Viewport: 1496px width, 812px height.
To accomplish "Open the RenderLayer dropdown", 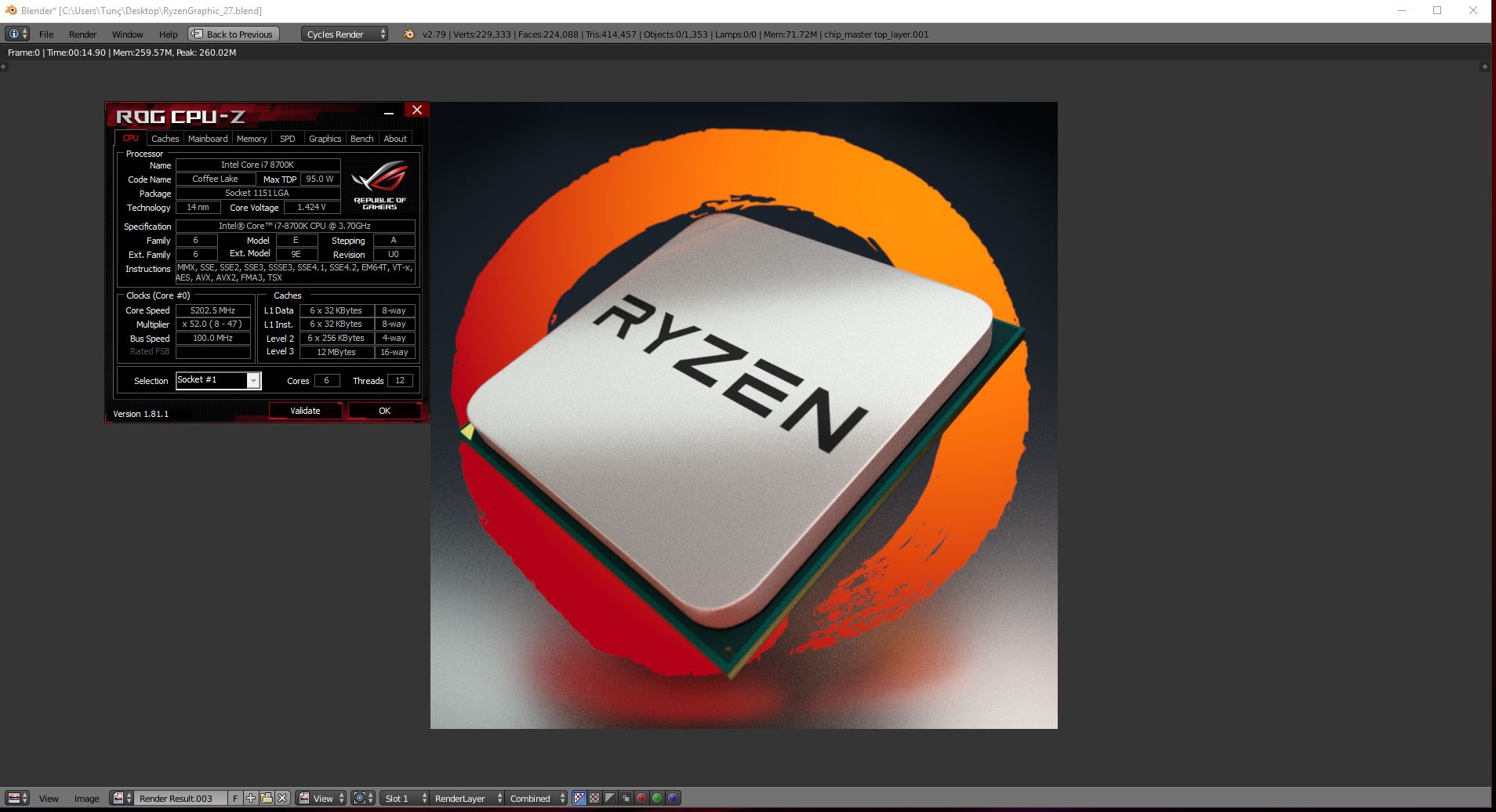I will click(x=467, y=798).
